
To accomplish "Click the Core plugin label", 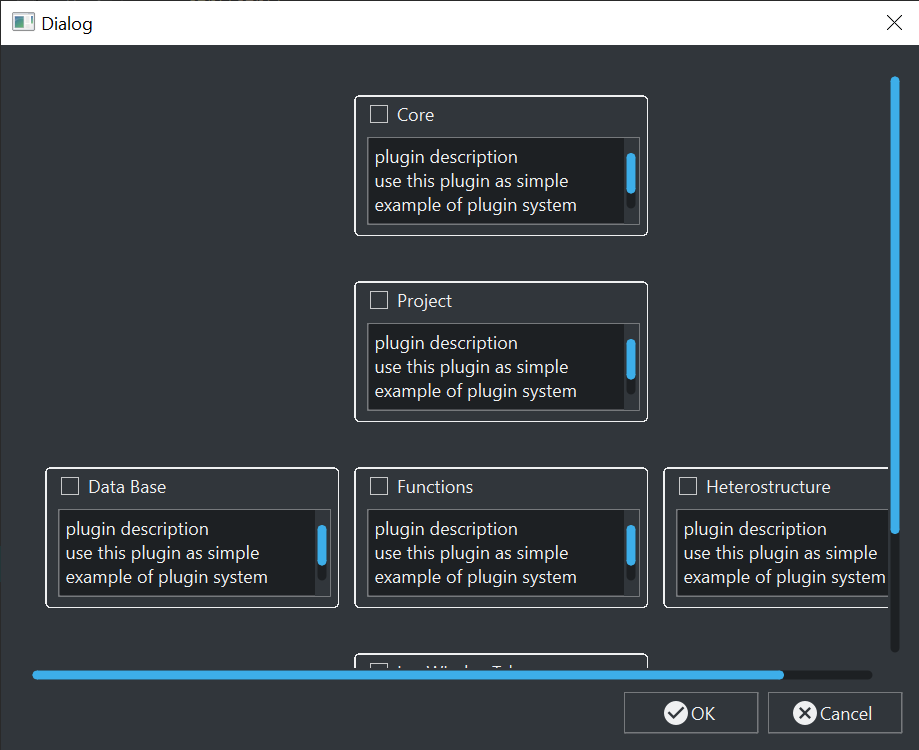I will [416, 115].
